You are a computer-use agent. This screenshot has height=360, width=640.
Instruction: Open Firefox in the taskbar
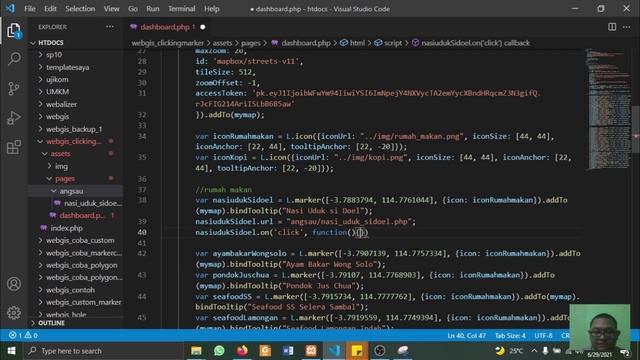pyautogui.click(x=242, y=351)
